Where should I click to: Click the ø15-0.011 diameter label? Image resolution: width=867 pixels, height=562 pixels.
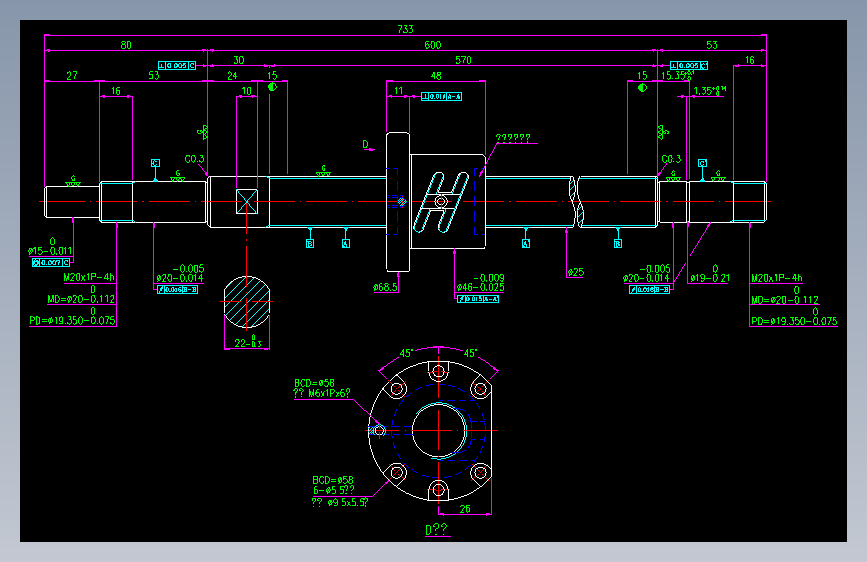point(50,246)
